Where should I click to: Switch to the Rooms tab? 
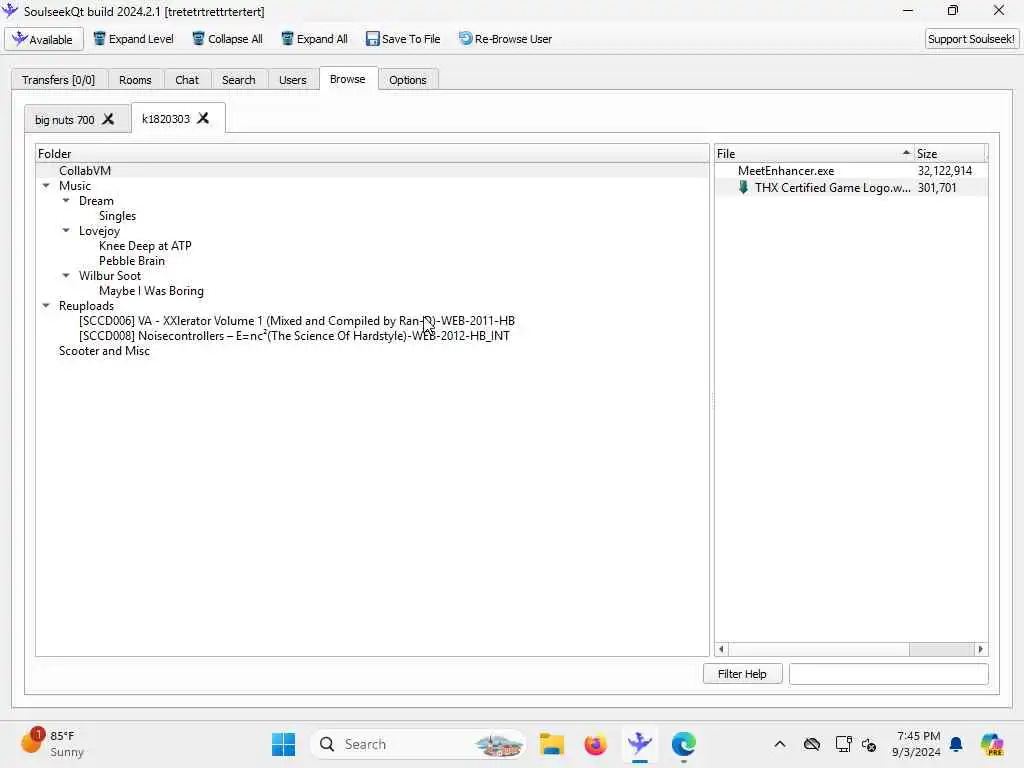(135, 80)
